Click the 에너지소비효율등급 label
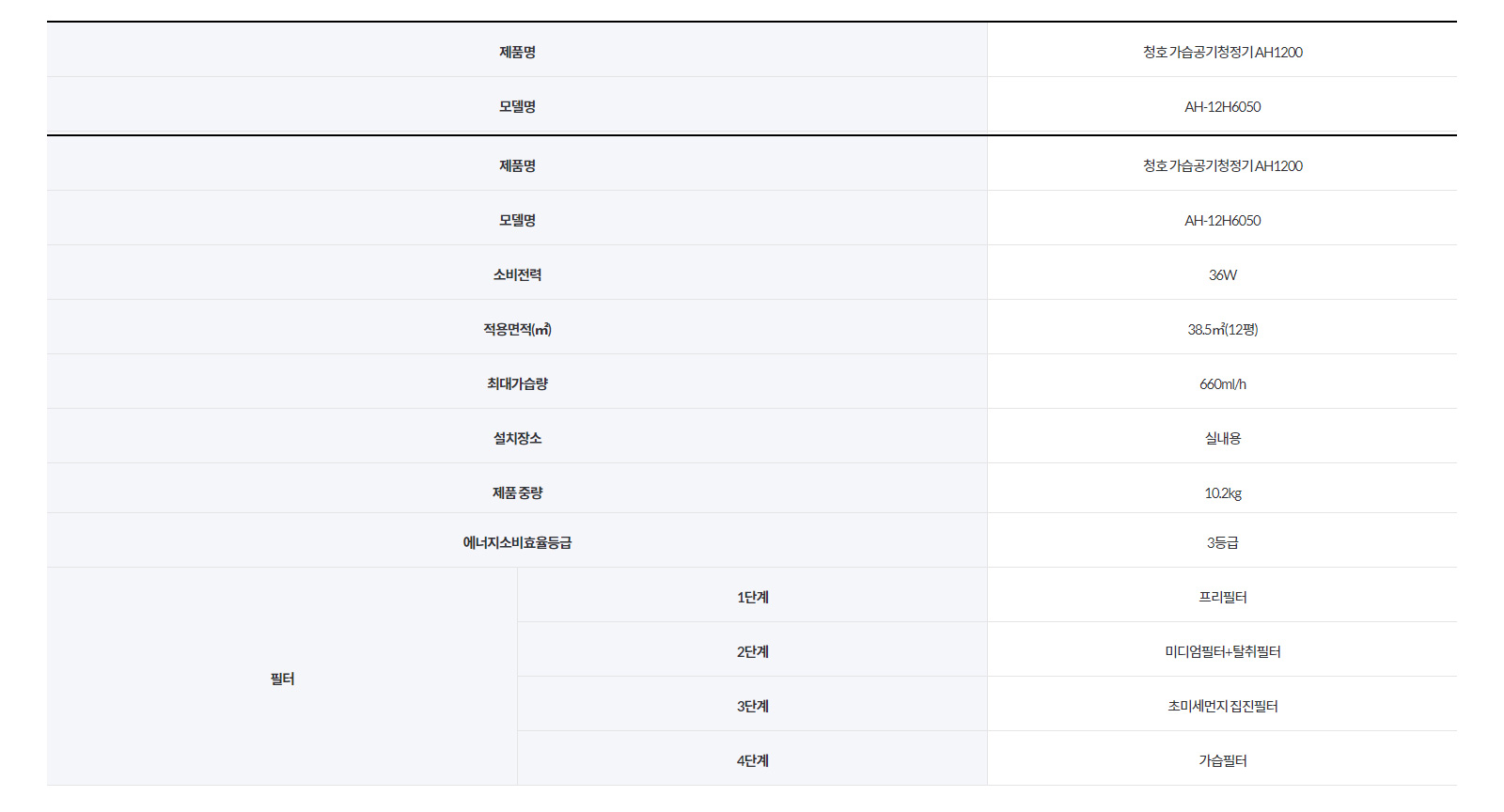1504x812 pixels. pos(517,540)
